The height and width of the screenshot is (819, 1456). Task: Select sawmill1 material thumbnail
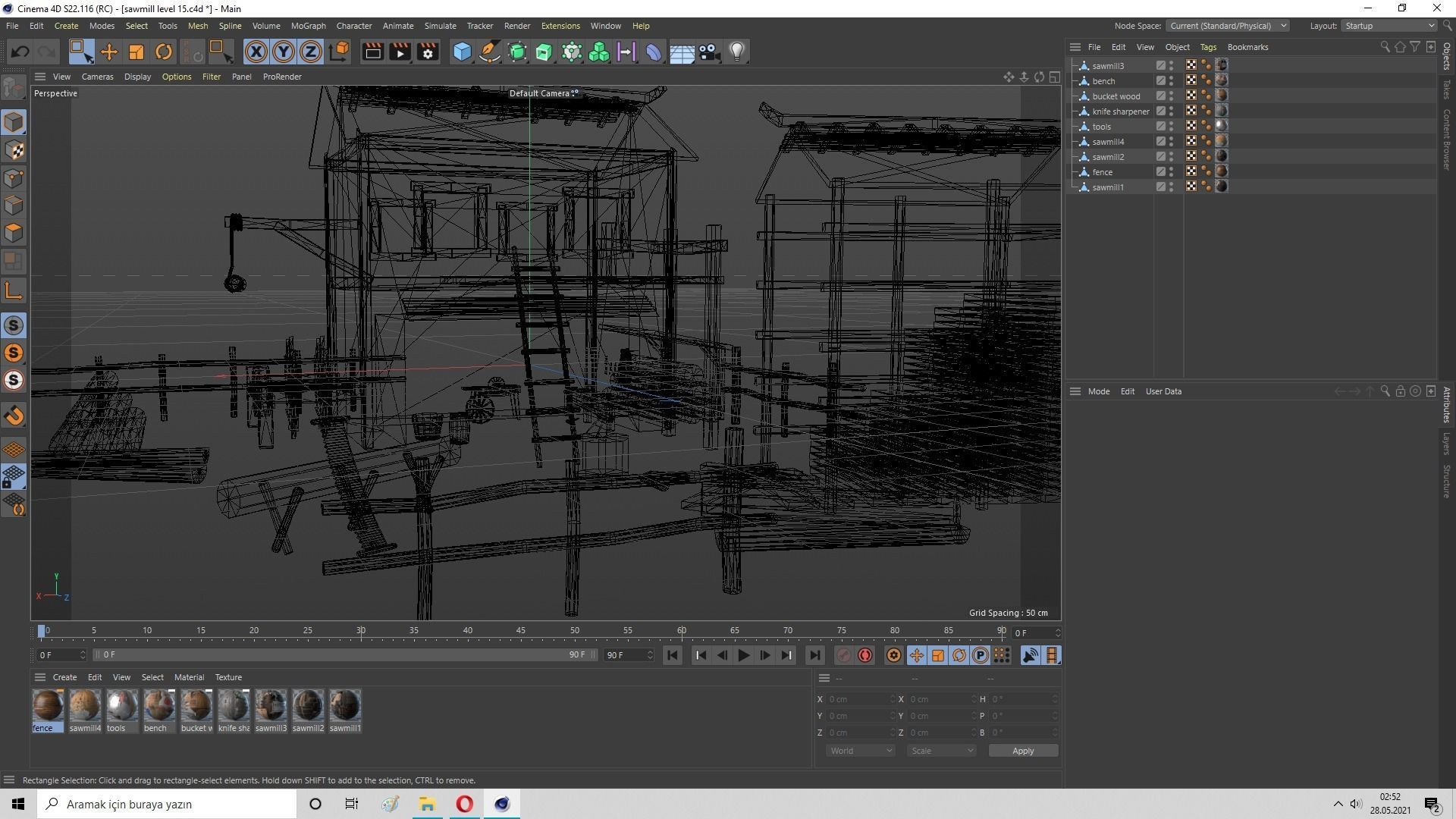click(x=345, y=711)
